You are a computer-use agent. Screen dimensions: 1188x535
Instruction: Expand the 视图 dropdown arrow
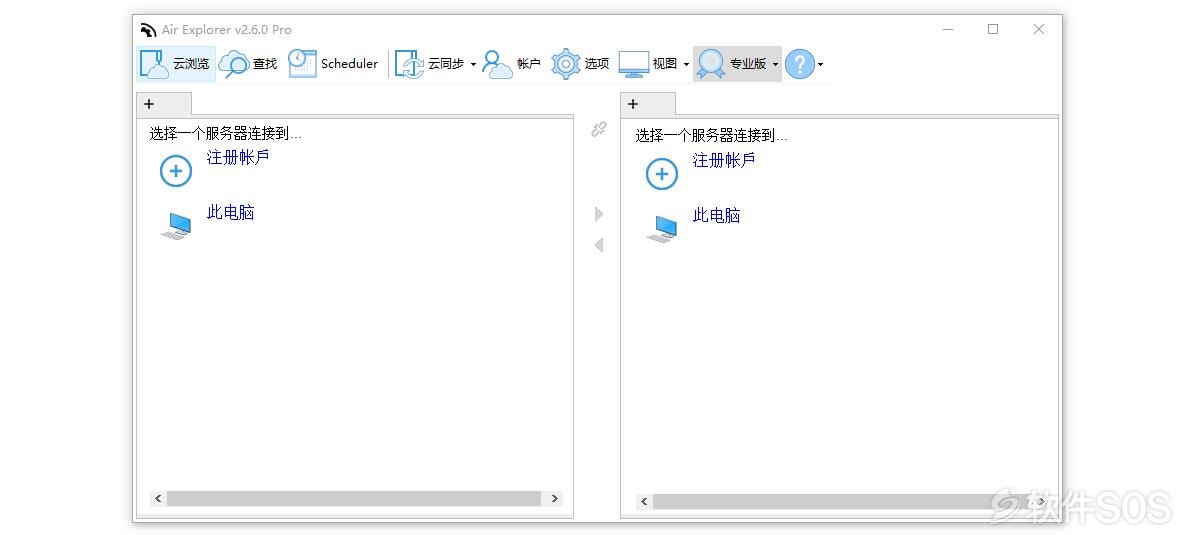point(686,64)
